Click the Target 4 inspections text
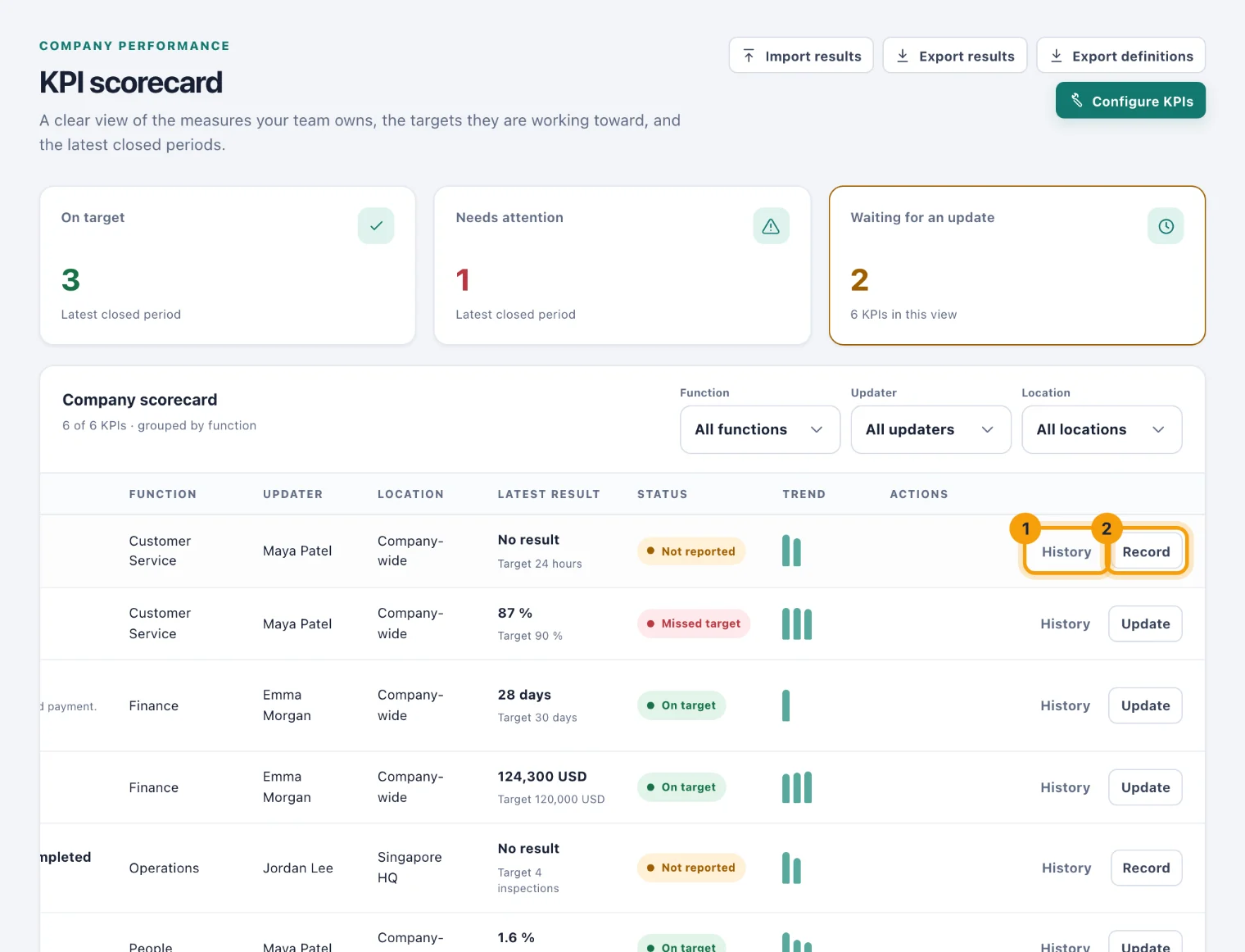 [x=528, y=880]
